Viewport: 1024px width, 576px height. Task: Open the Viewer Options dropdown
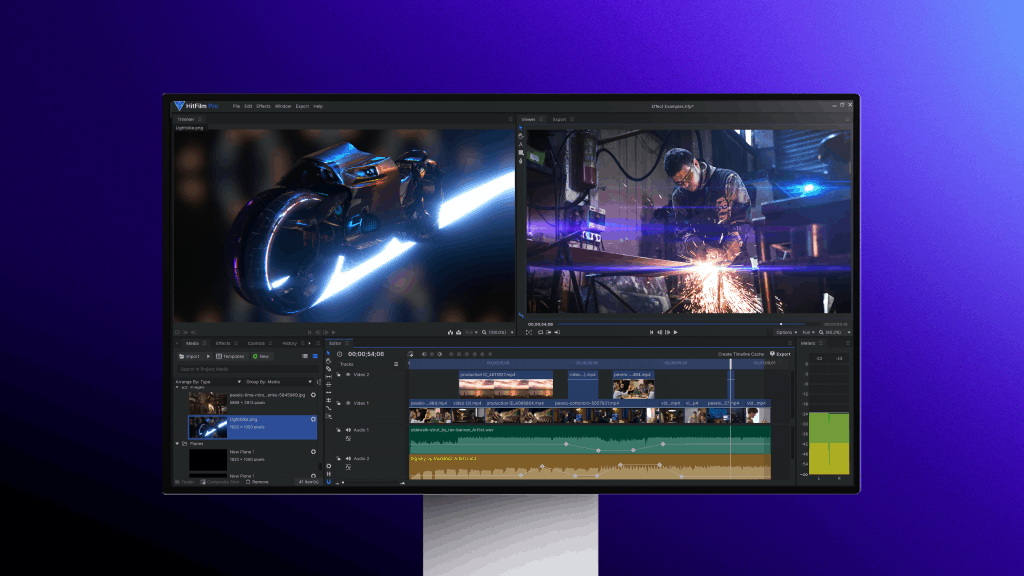[786, 332]
